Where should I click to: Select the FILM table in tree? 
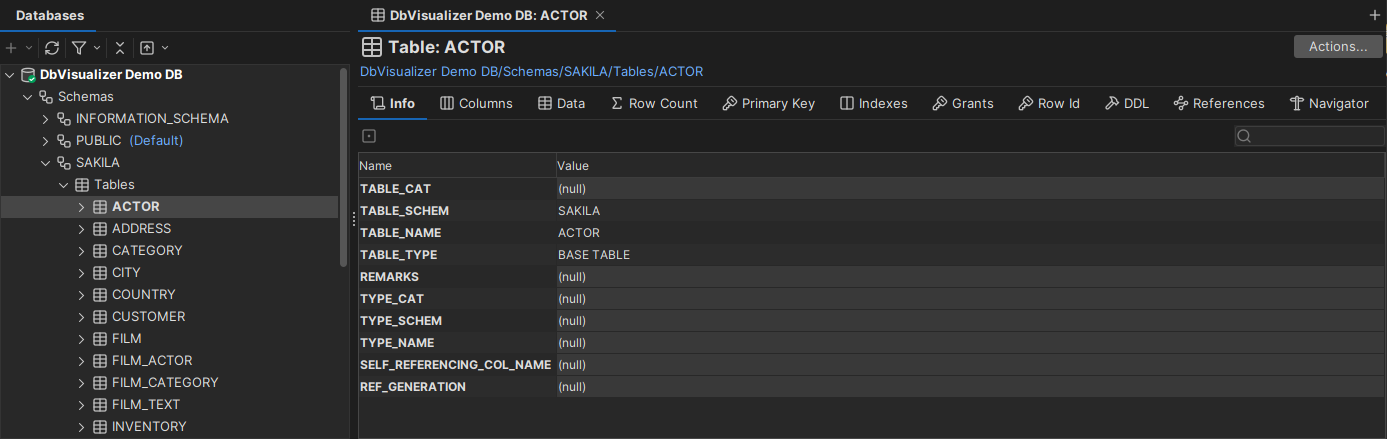tap(127, 339)
